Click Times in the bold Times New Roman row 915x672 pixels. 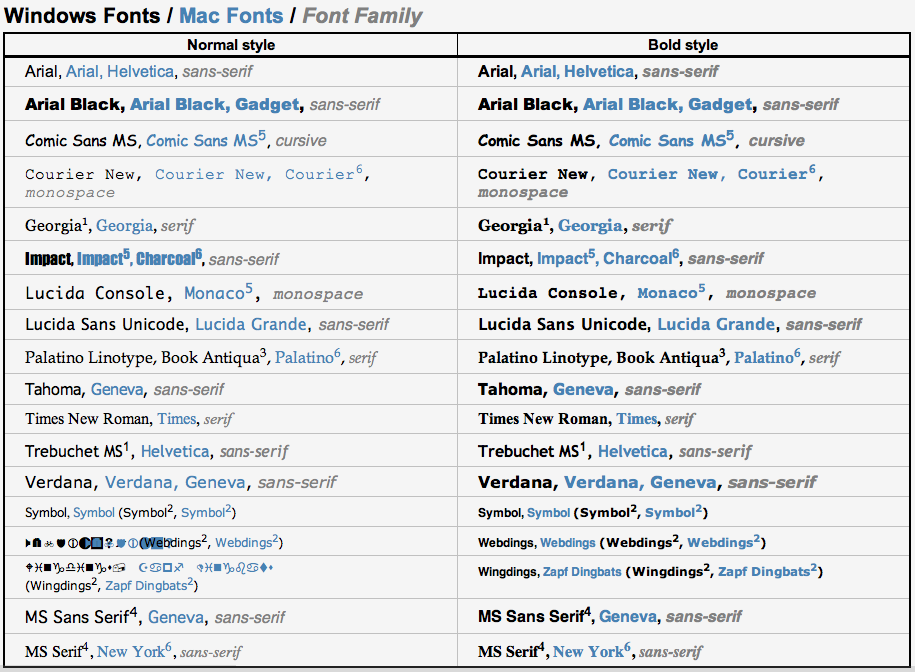click(637, 419)
